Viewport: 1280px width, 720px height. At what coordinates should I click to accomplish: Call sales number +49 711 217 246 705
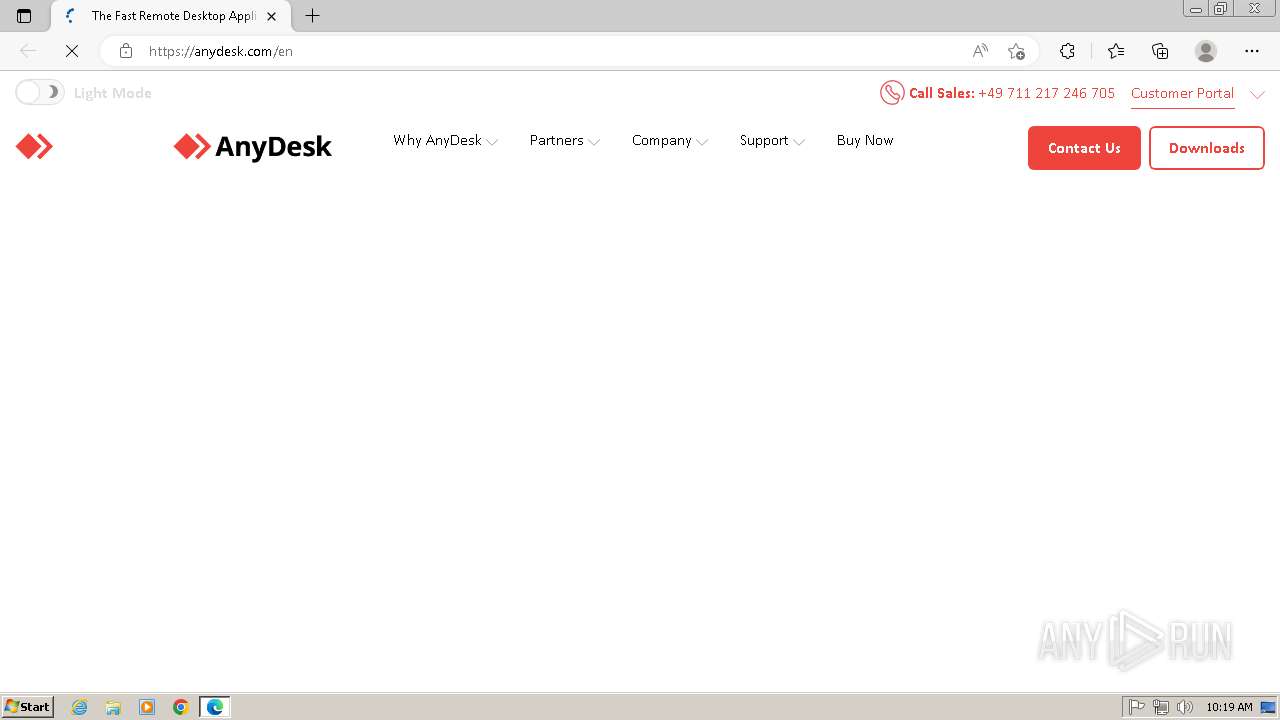click(x=1046, y=93)
